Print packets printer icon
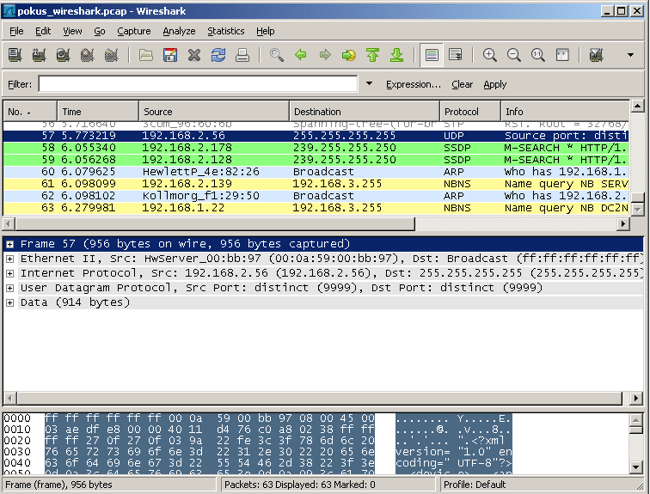 pos(242,55)
